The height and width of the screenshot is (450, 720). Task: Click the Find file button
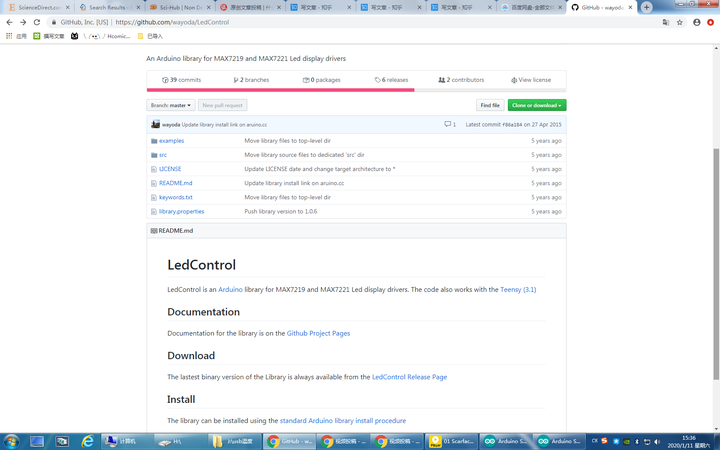[490, 105]
